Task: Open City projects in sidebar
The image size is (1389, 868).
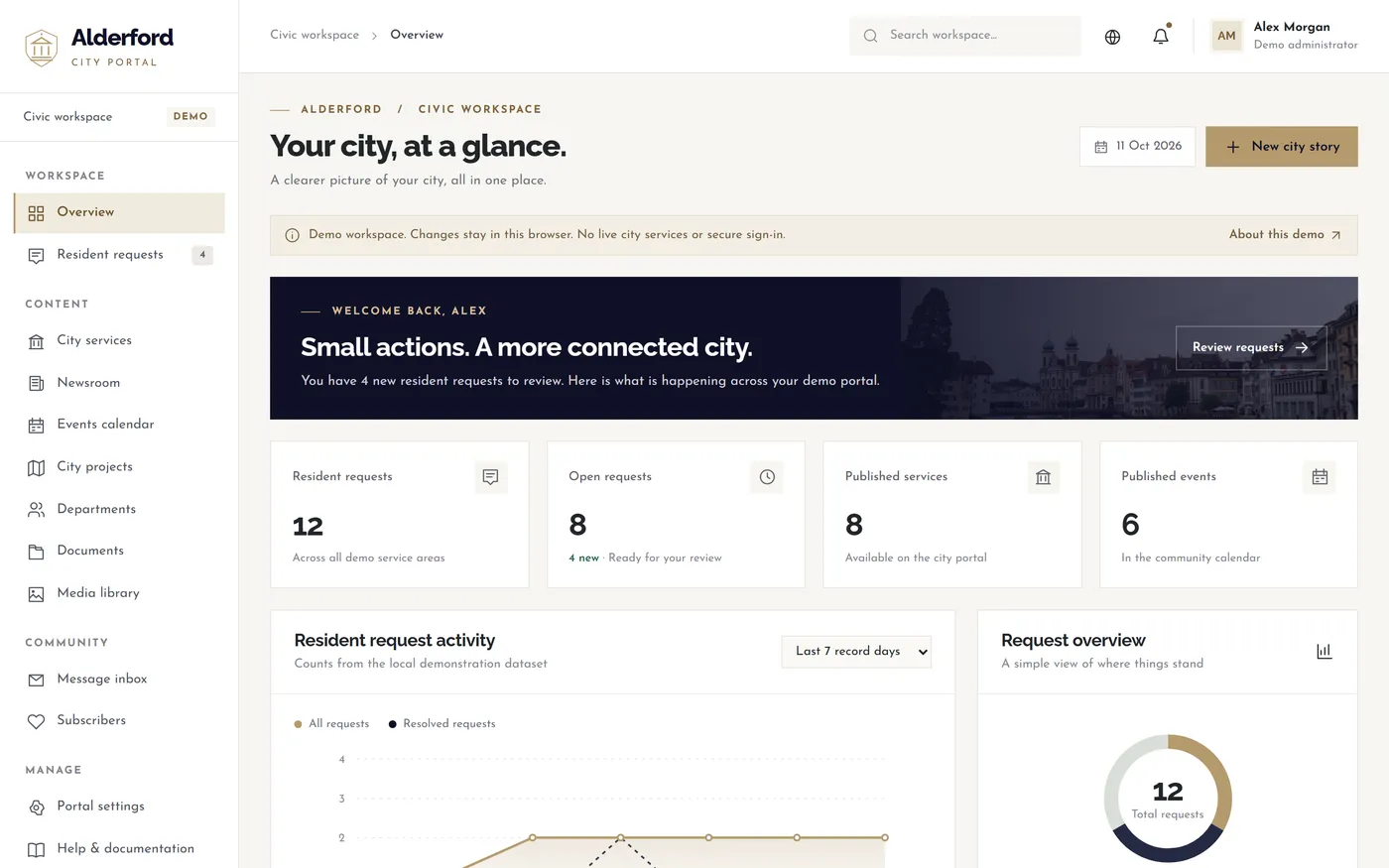Action: tap(119, 467)
